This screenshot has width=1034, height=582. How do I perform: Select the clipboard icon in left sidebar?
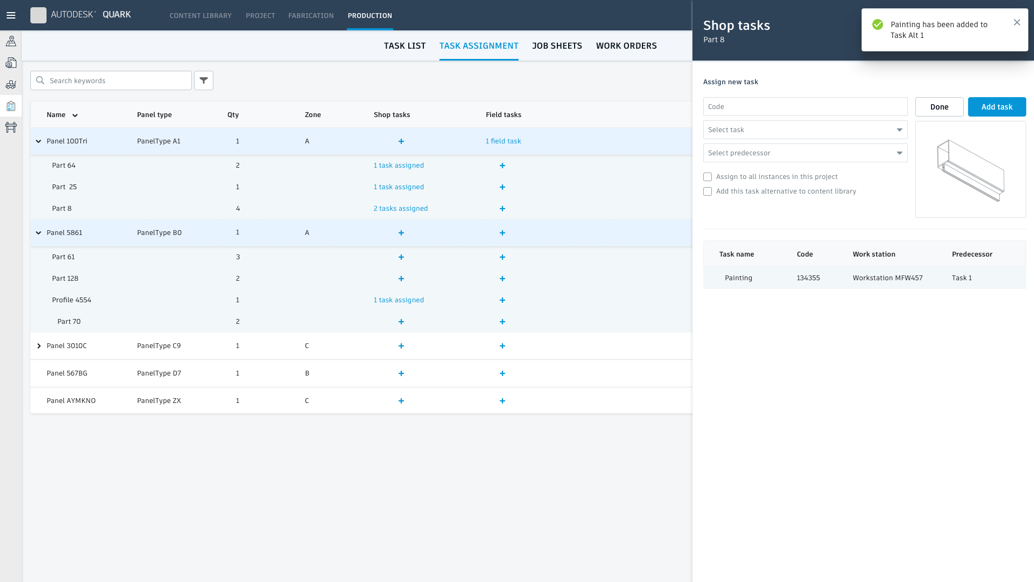tap(11, 106)
